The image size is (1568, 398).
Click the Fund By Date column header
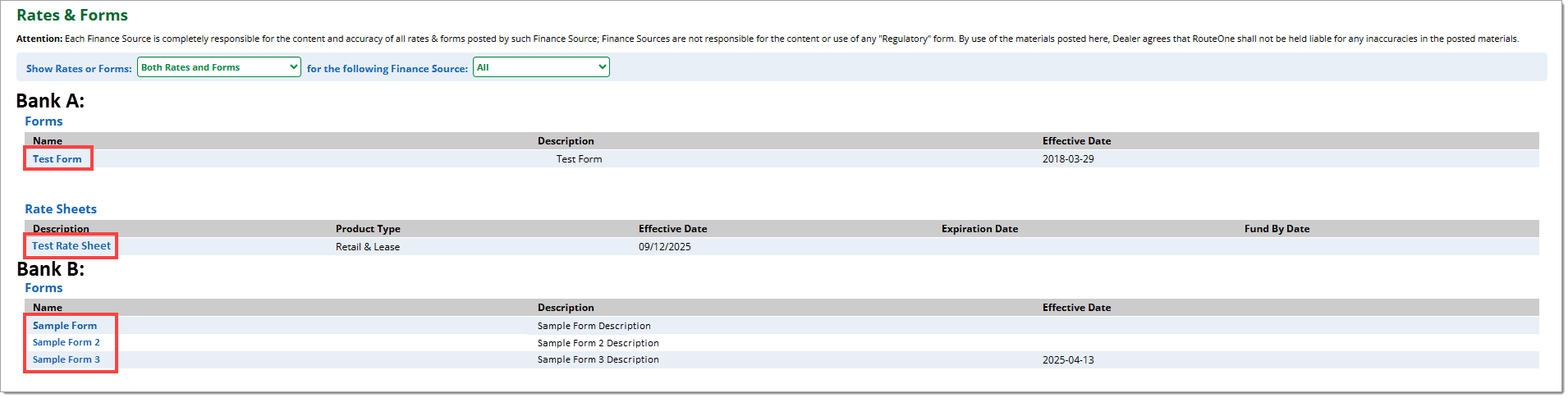coord(1277,229)
